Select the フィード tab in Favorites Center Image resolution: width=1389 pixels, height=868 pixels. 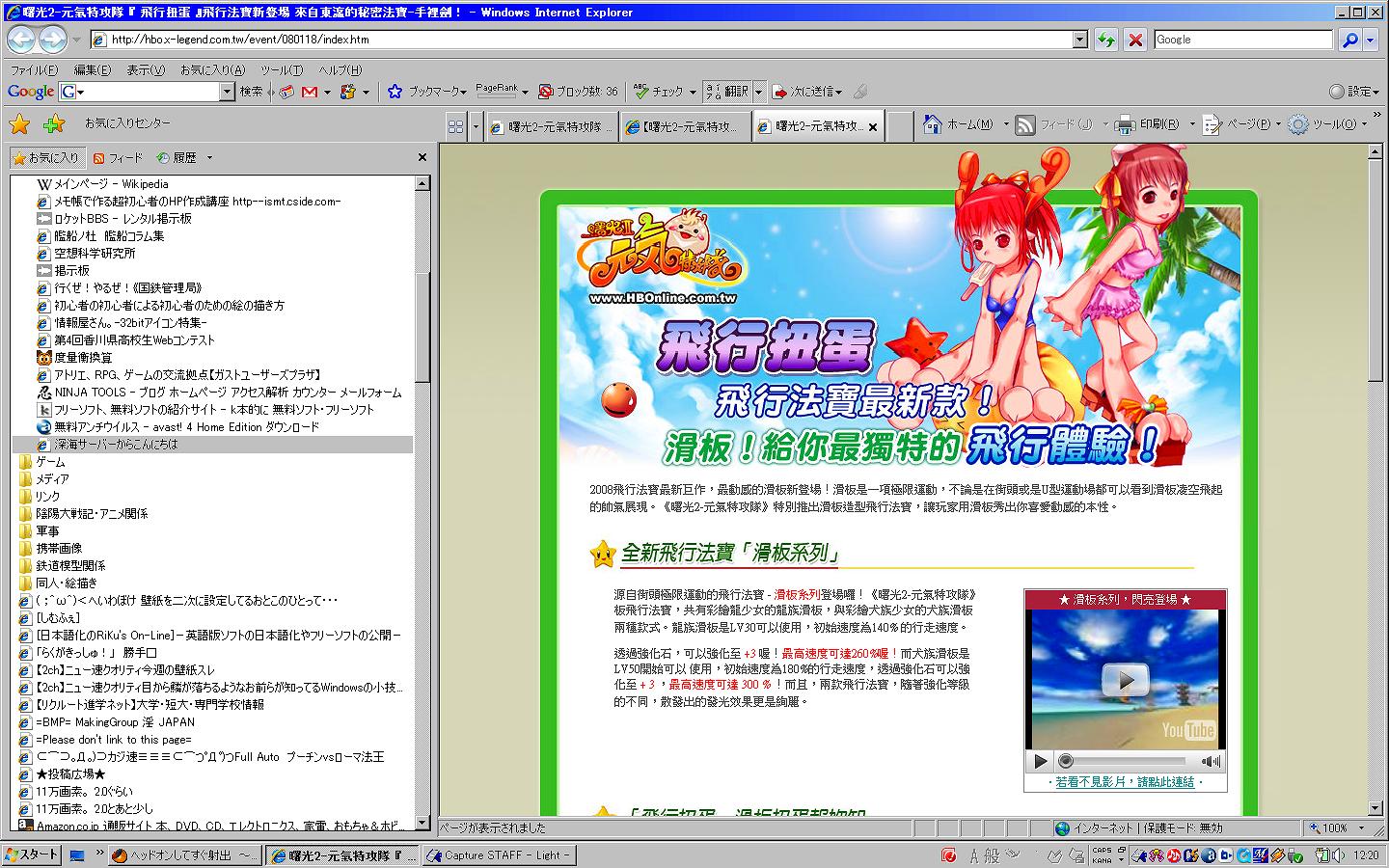click(118, 157)
